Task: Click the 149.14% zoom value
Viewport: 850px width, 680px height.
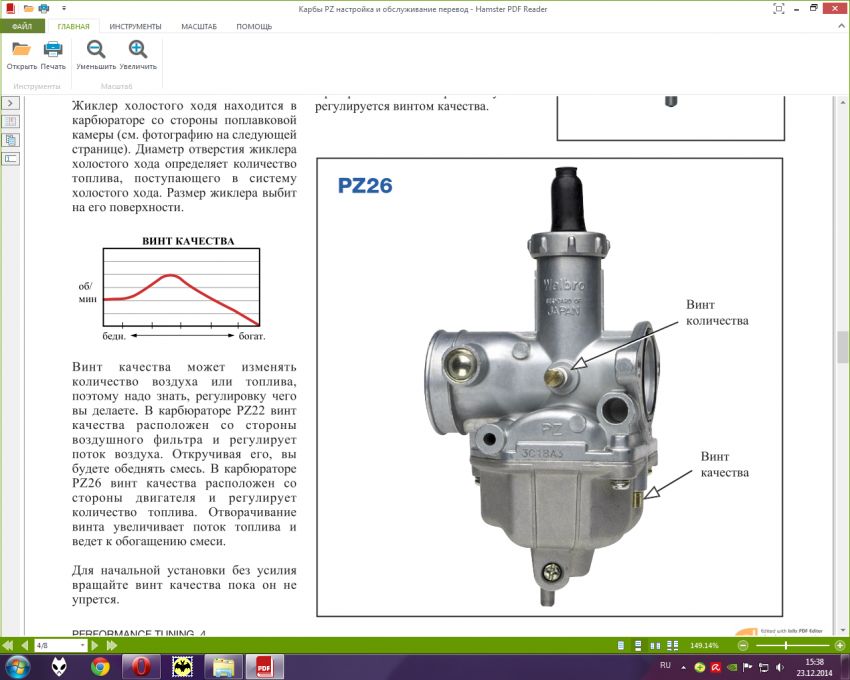Action: tap(704, 645)
